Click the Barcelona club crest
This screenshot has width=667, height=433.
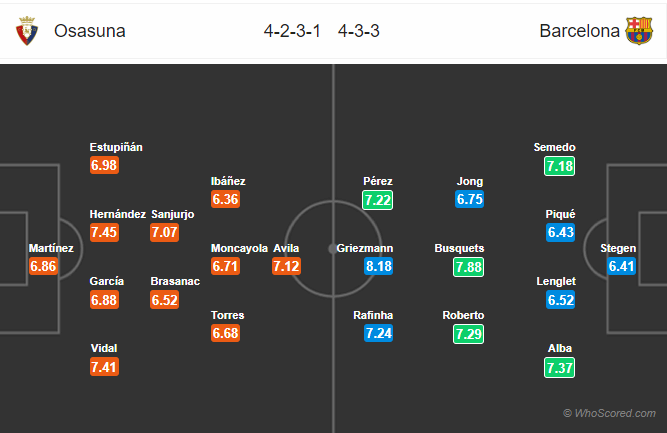pyautogui.click(x=638, y=31)
